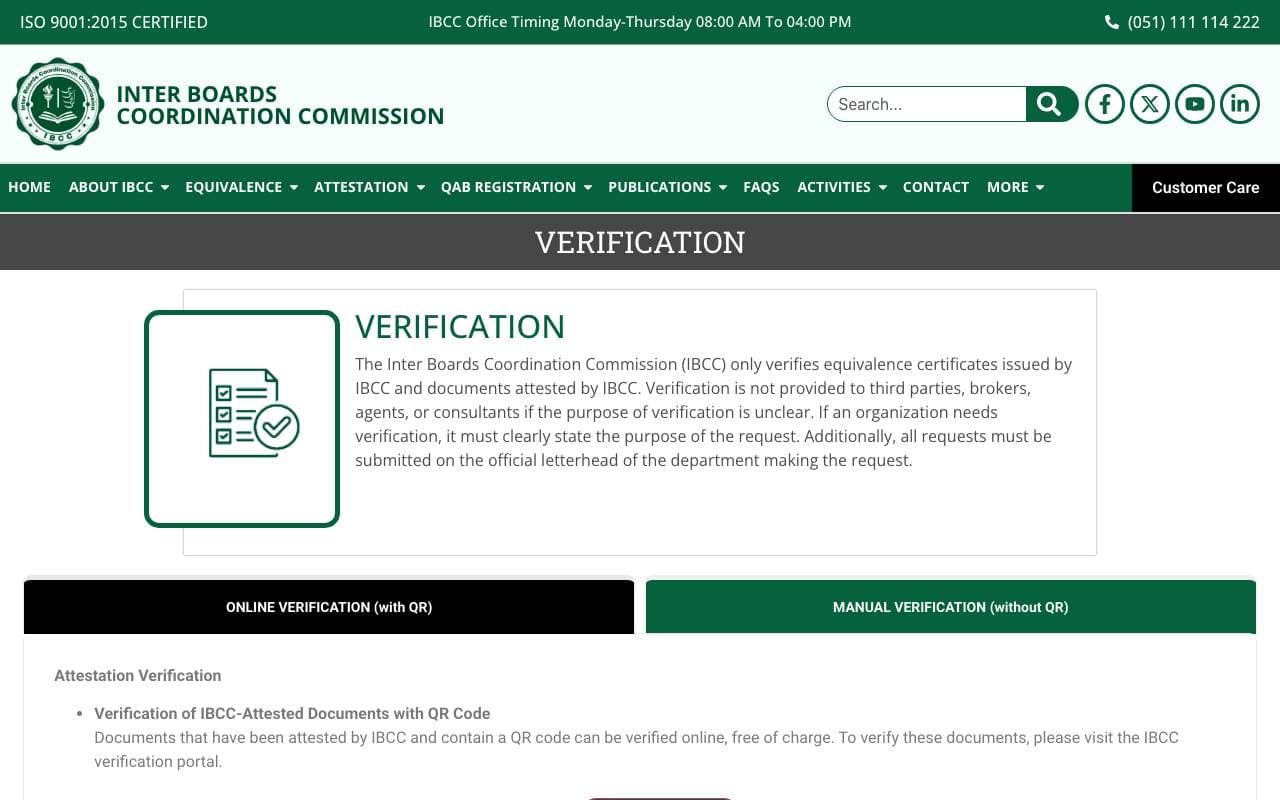Open the YouTube social icon
The height and width of the screenshot is (800, 1280).
pos(1195,104)
